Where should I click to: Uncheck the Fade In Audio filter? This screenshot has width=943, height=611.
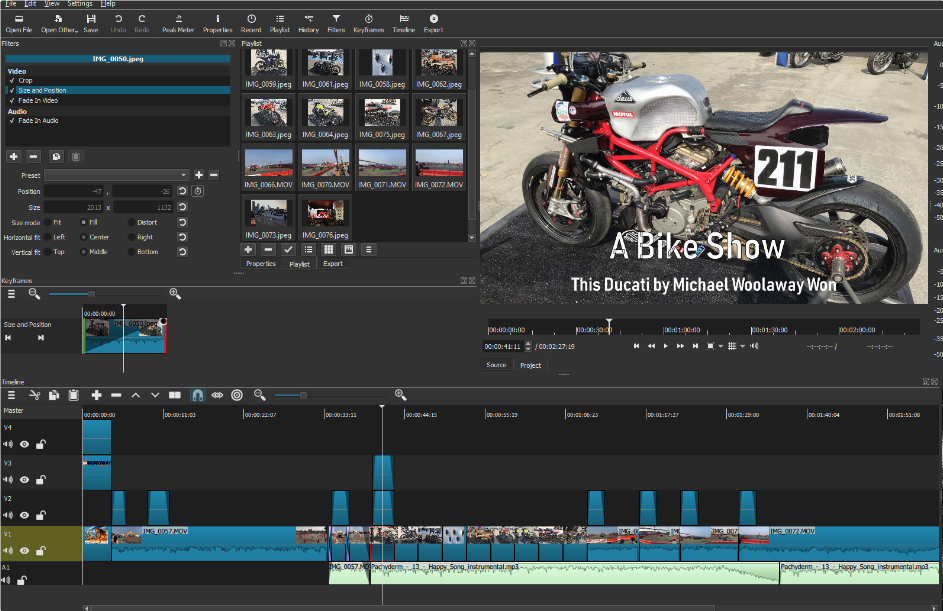(x=12, y=120)
